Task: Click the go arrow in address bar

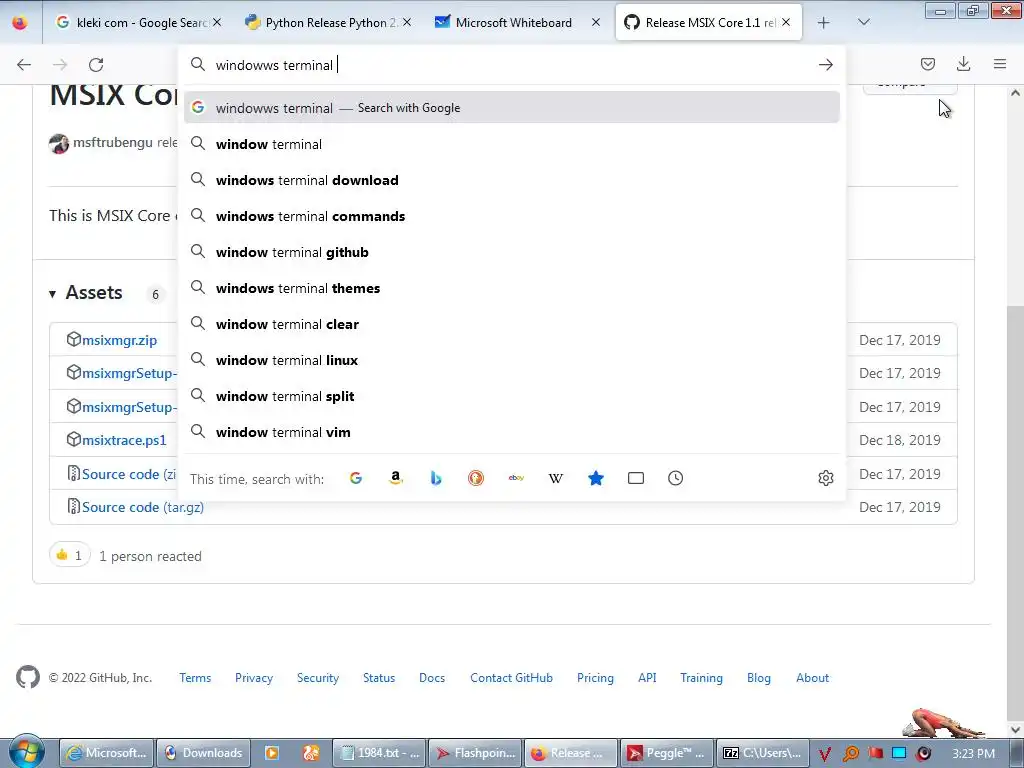Action: (825, 65)
